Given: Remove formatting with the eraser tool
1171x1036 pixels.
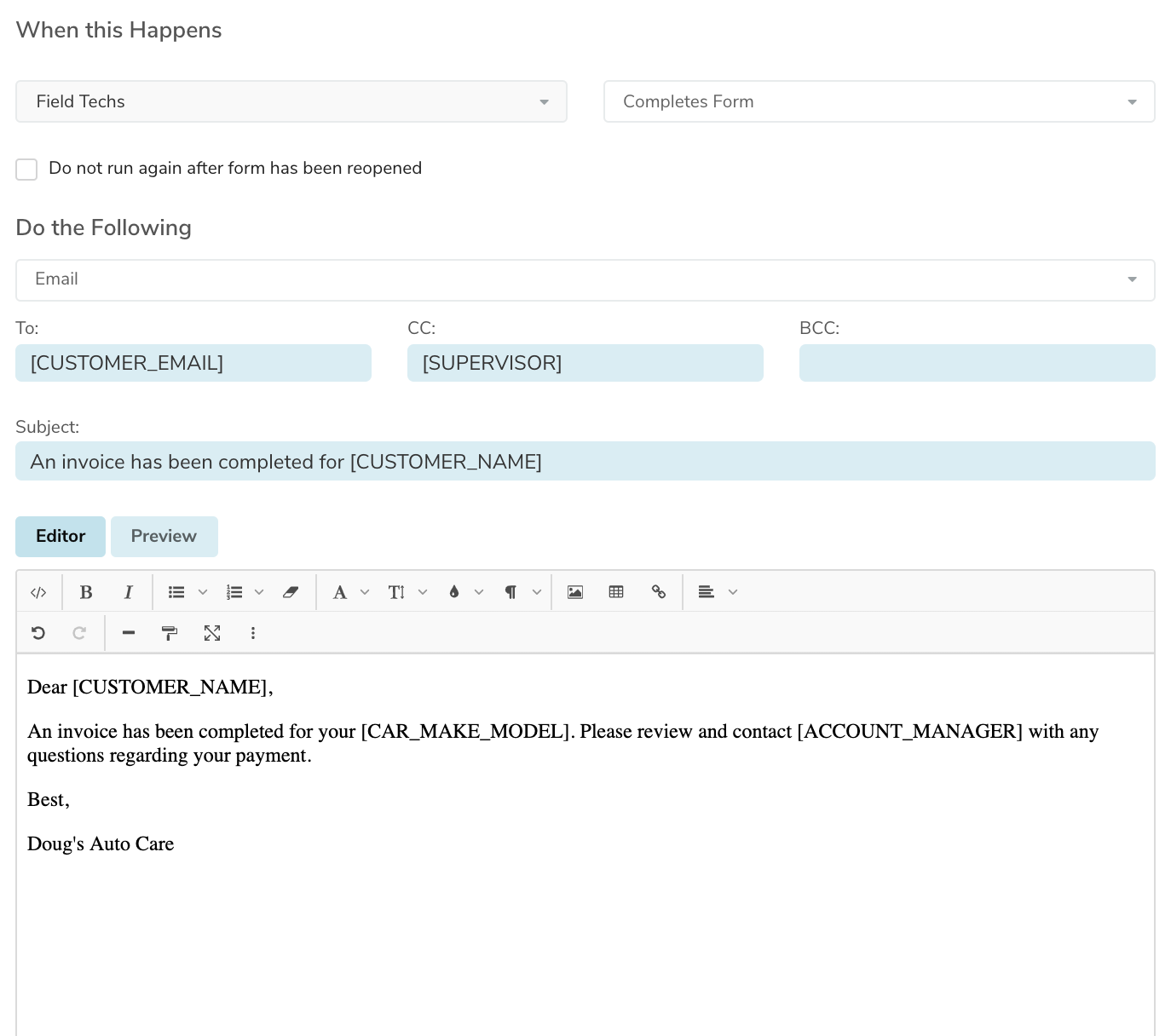Looking at the screenshot, I should [291, 591].
